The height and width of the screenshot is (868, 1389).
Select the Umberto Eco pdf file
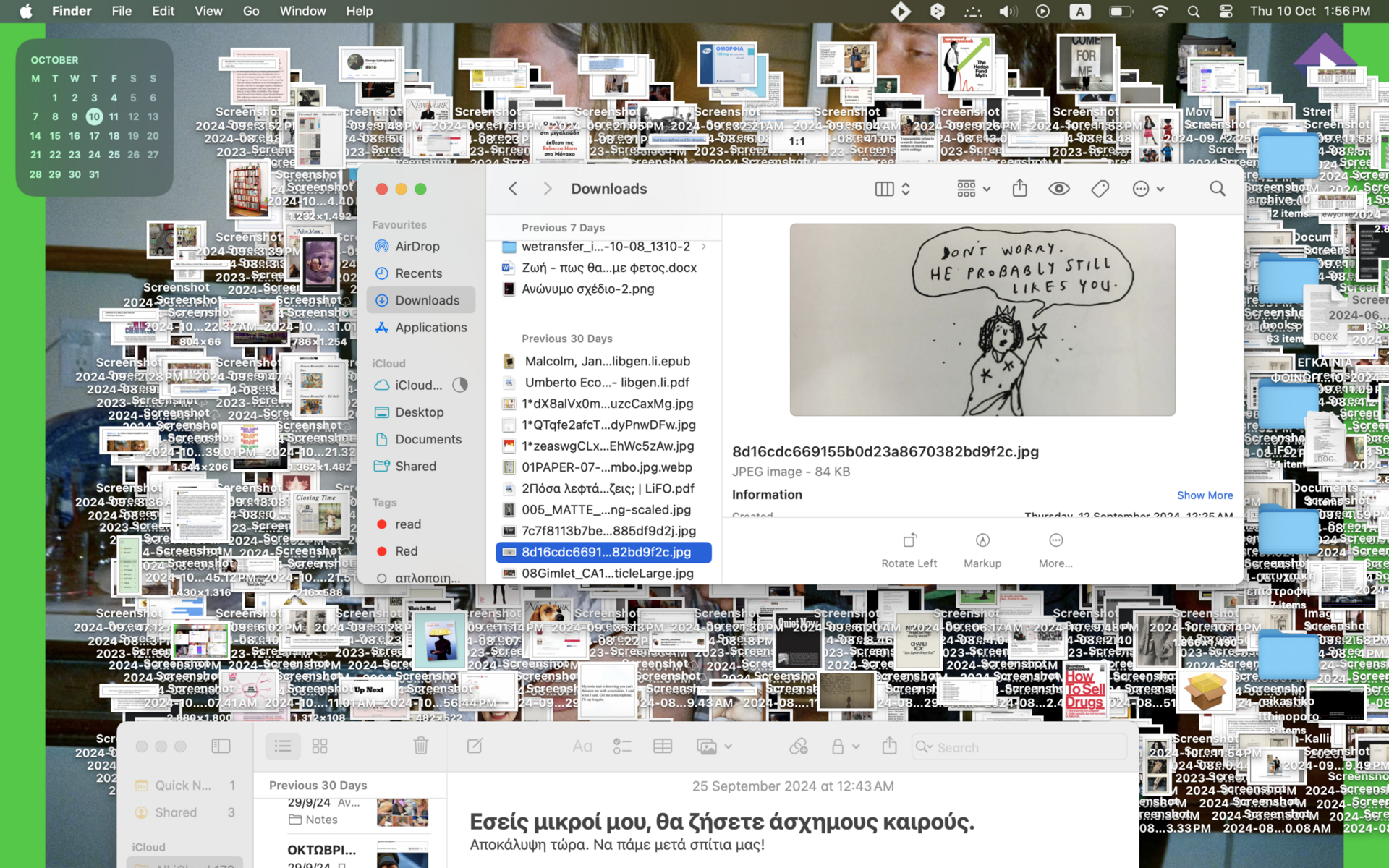603,382
